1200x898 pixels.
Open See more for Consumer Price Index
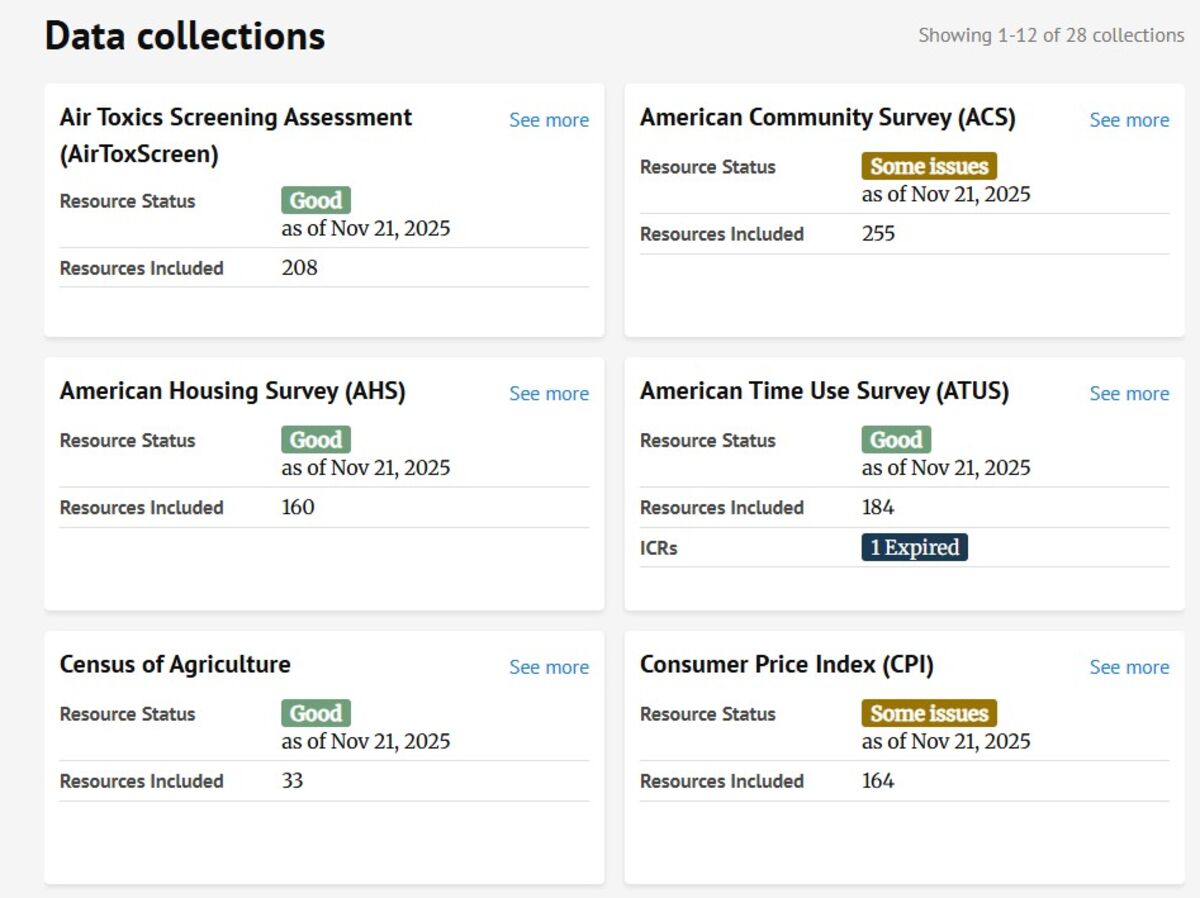click(x=1129, y=667)
